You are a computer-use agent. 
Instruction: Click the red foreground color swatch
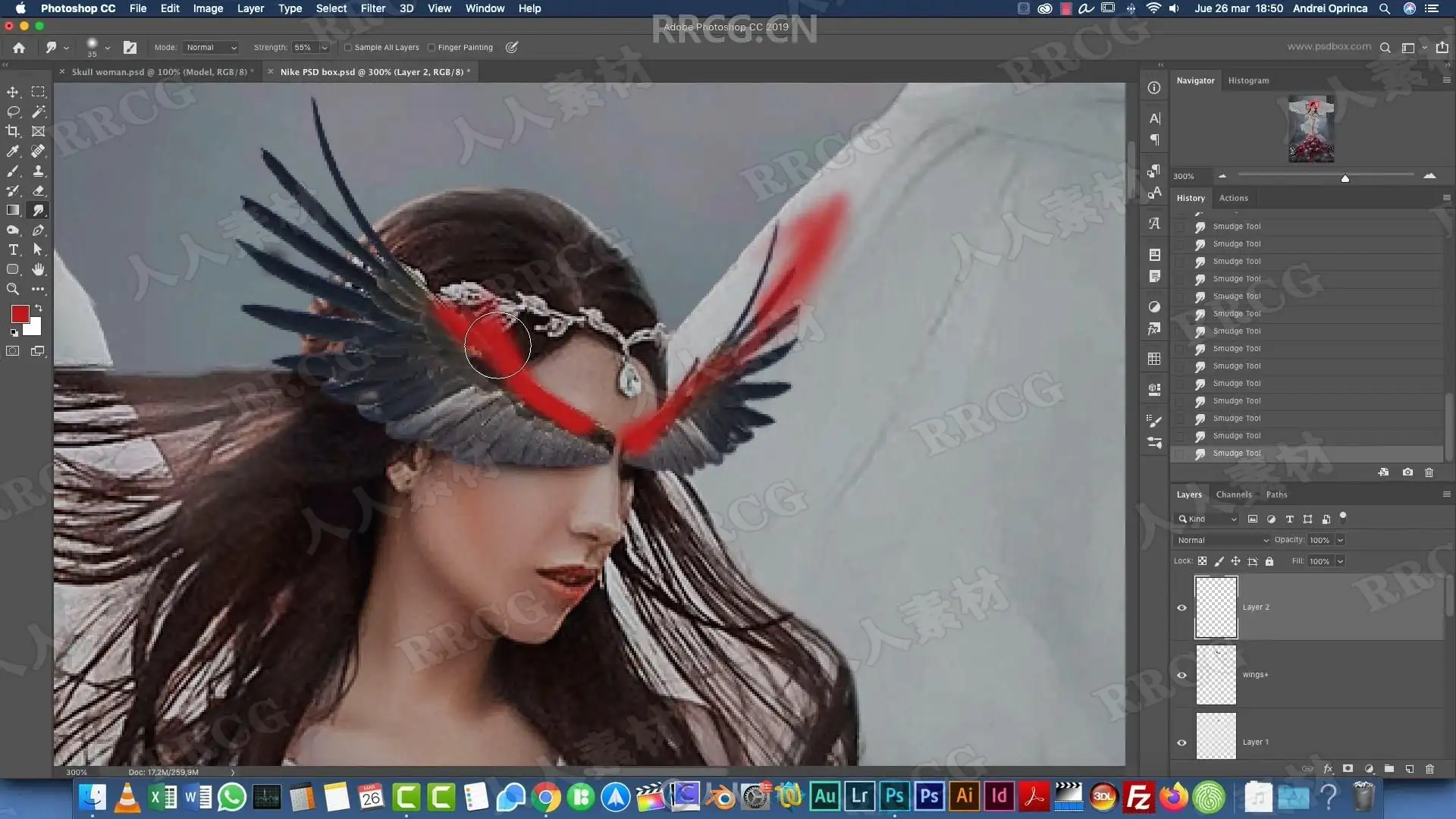20,313
